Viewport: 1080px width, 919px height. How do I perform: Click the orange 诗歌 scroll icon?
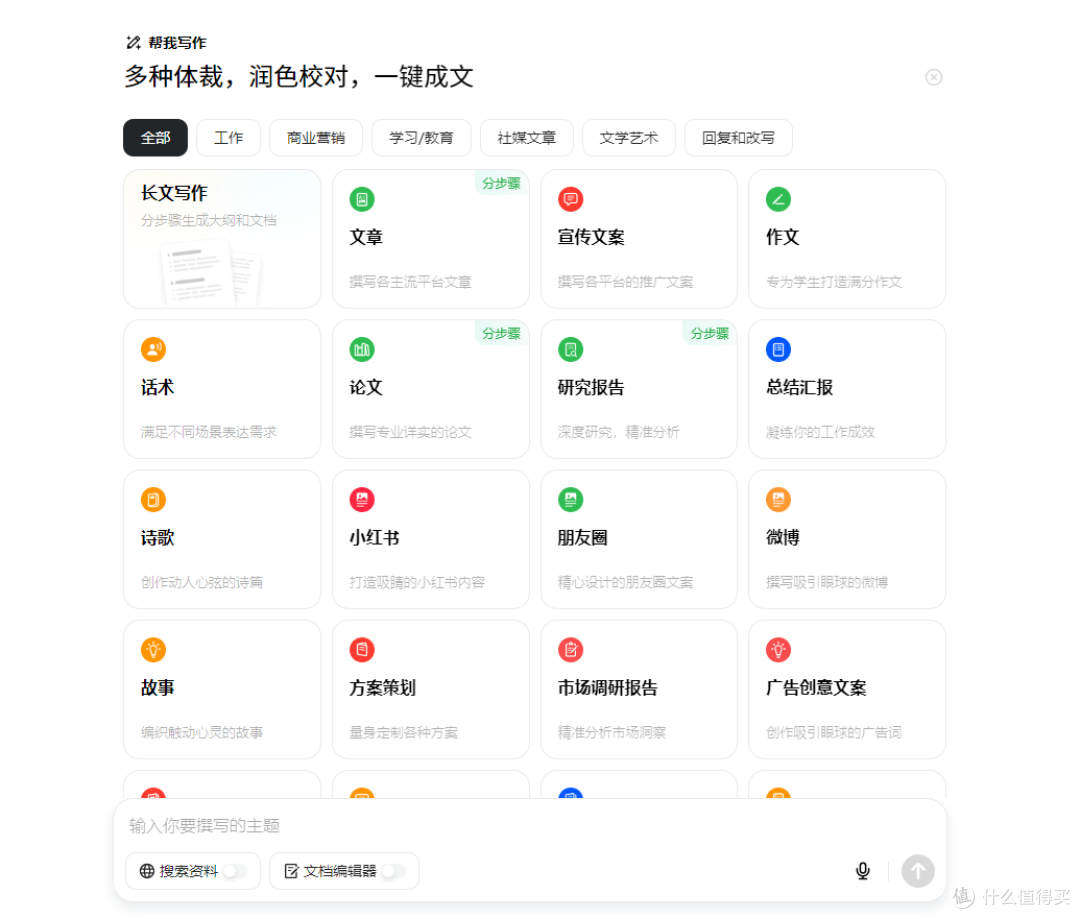154,499
